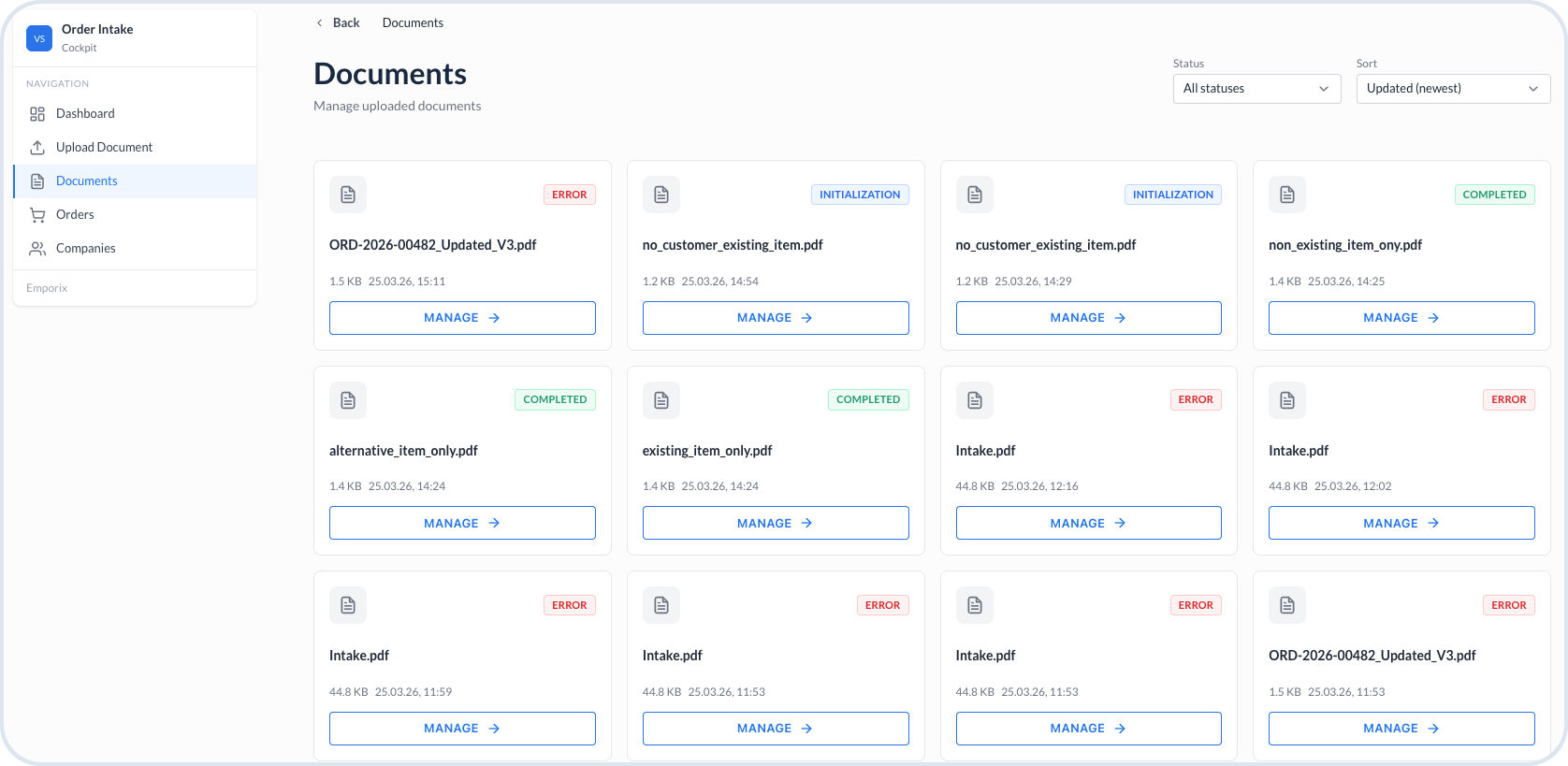Click Emporix footer text in sidebar

click(47, 288)
